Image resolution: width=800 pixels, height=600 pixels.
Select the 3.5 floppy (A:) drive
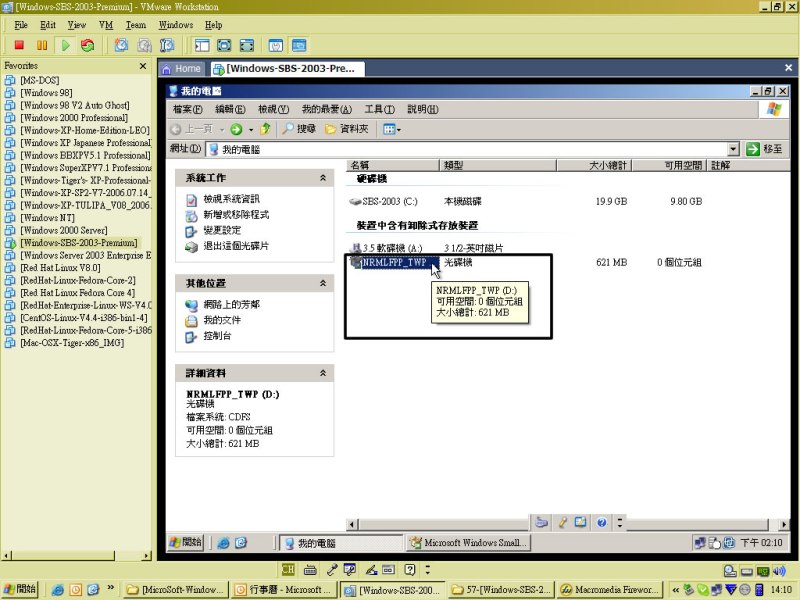[386, 248]
